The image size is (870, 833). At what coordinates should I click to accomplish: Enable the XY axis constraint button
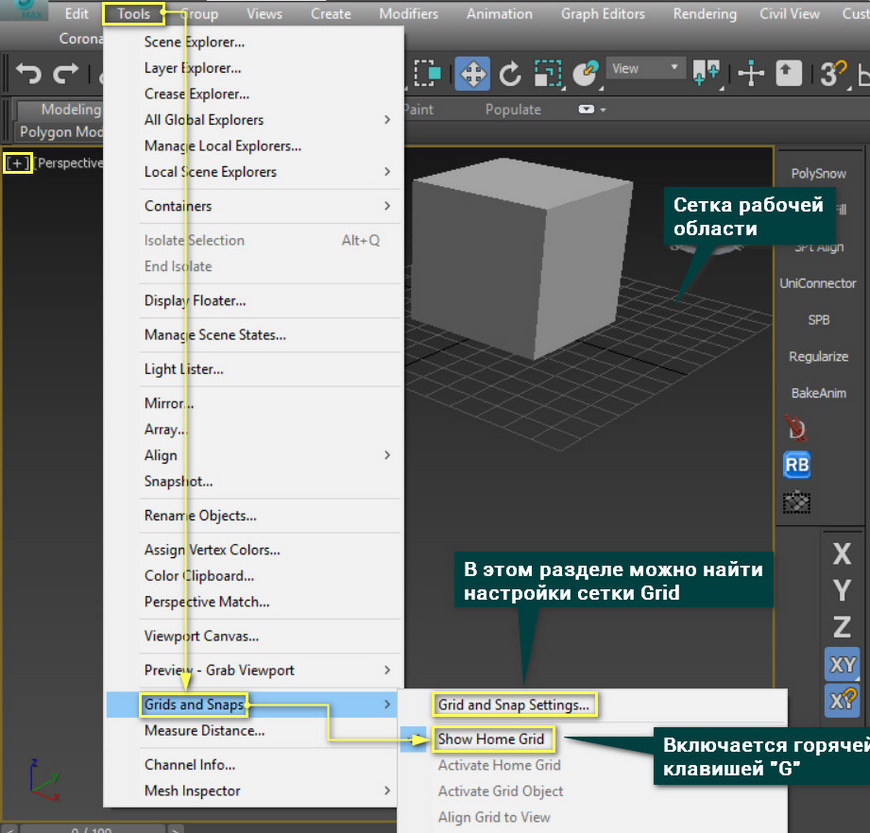[x=842, y=663]
